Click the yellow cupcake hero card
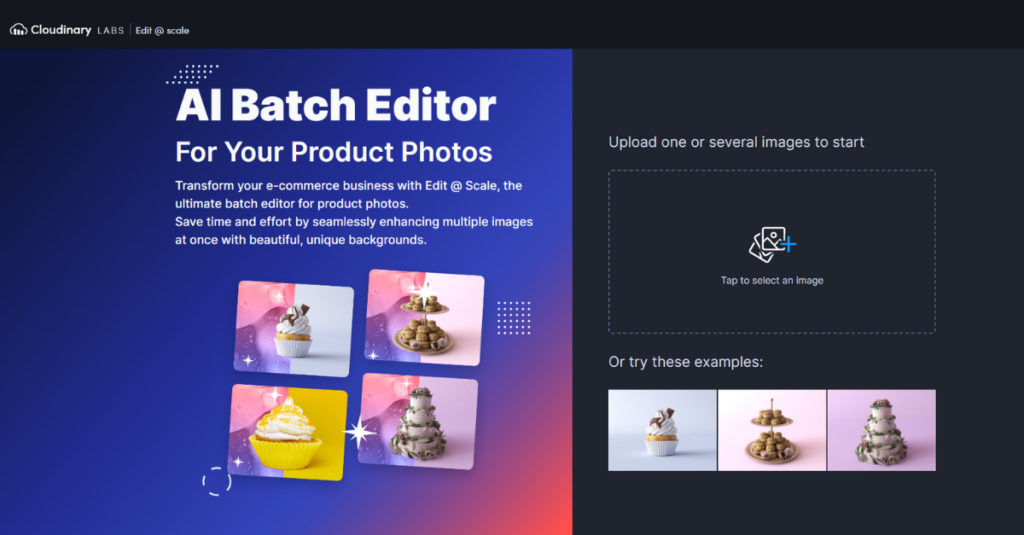The width and height of the screenshot is (1024, 535). point(287,432)
